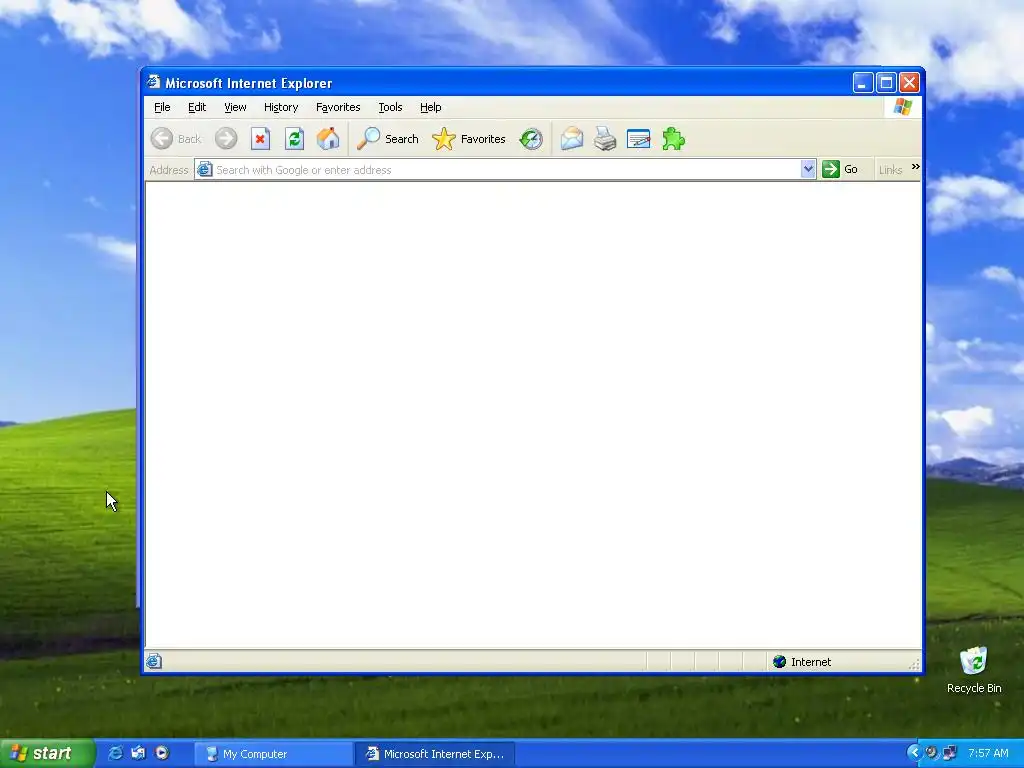Viewport: 1024px width, 768px height.
Task: Click Microsoft Internet Explorer taskbar button
Action: (x=436, y=754)
